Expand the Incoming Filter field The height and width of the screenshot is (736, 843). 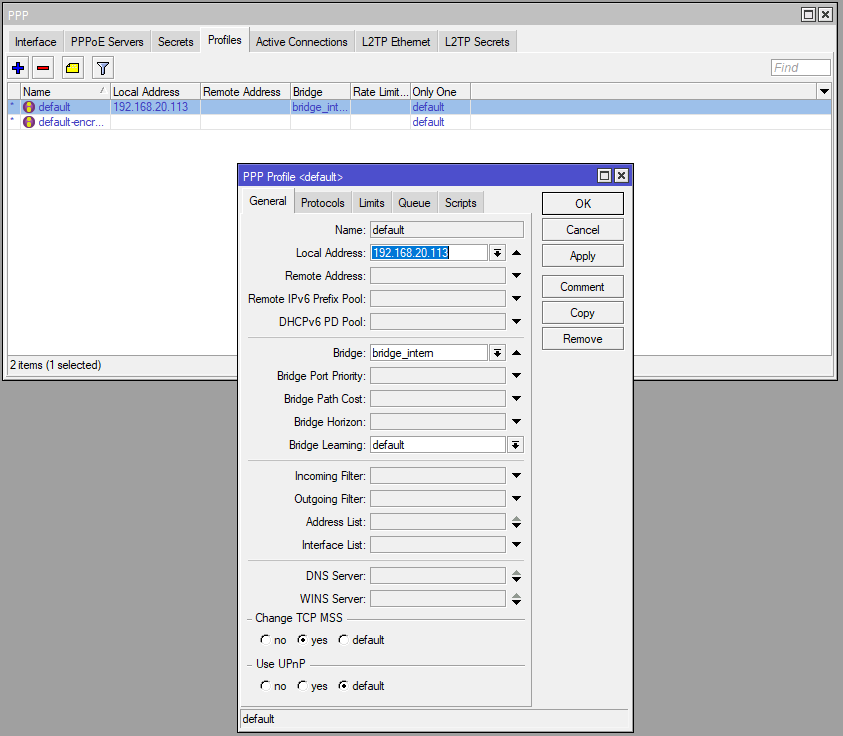coord(516,476)
